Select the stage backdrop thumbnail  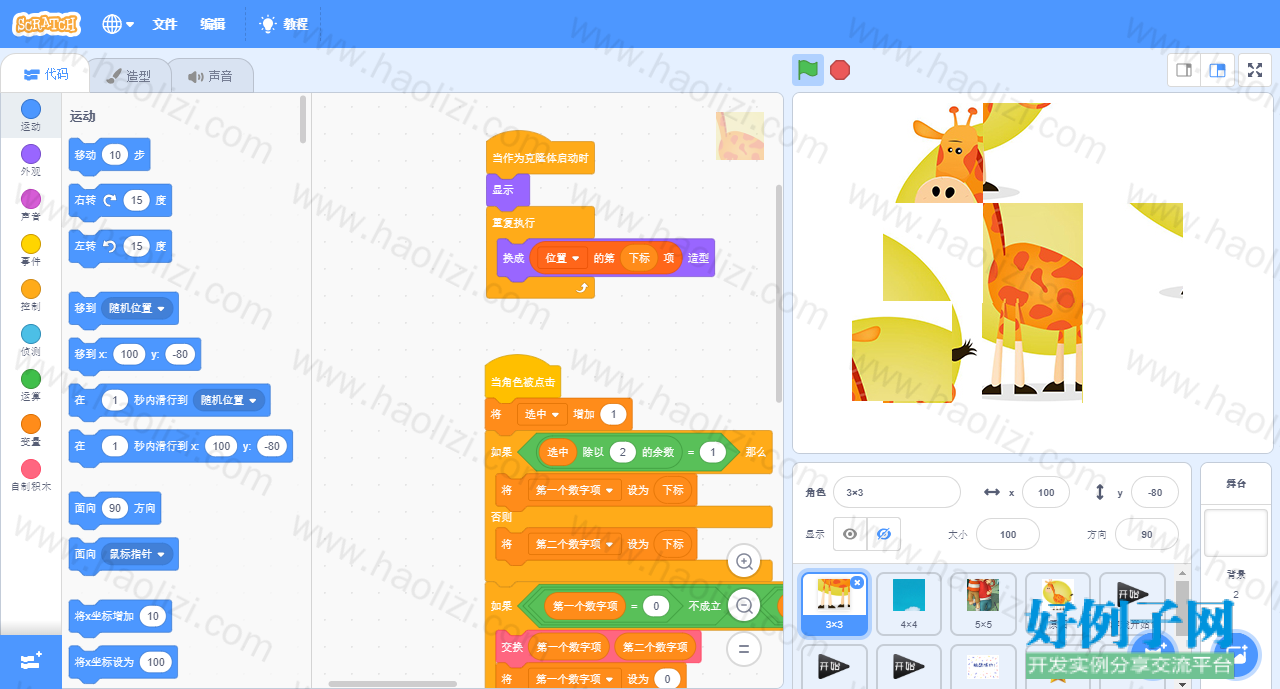tap(1236, 532)
